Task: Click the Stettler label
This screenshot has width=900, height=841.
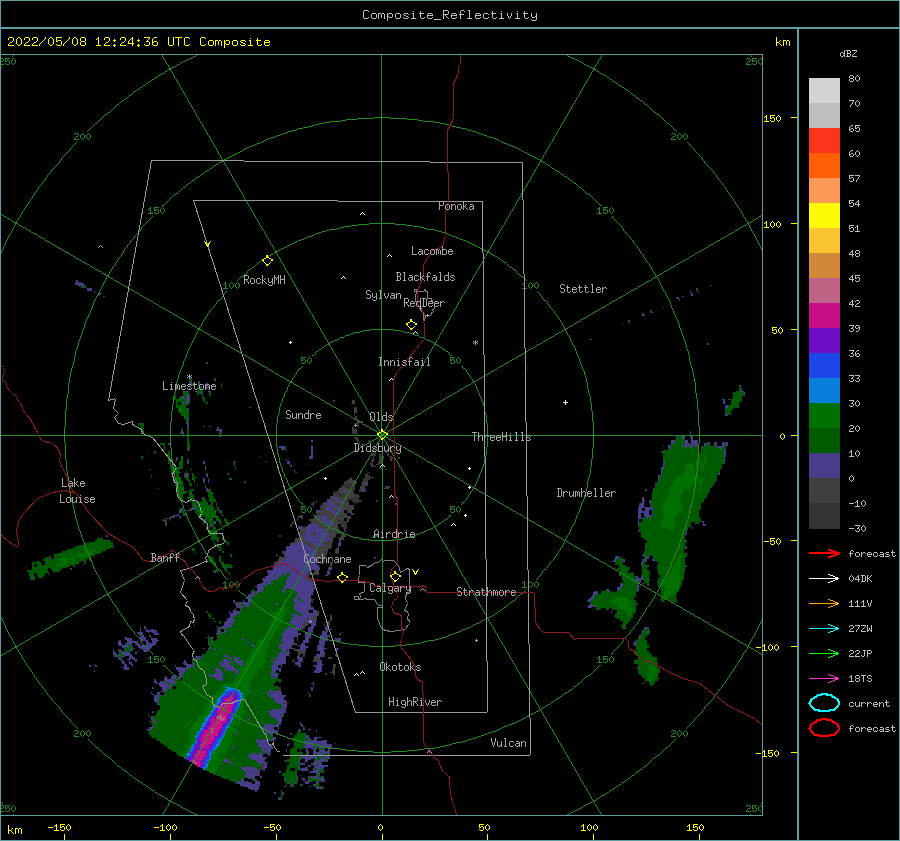Action: [583, 289]
